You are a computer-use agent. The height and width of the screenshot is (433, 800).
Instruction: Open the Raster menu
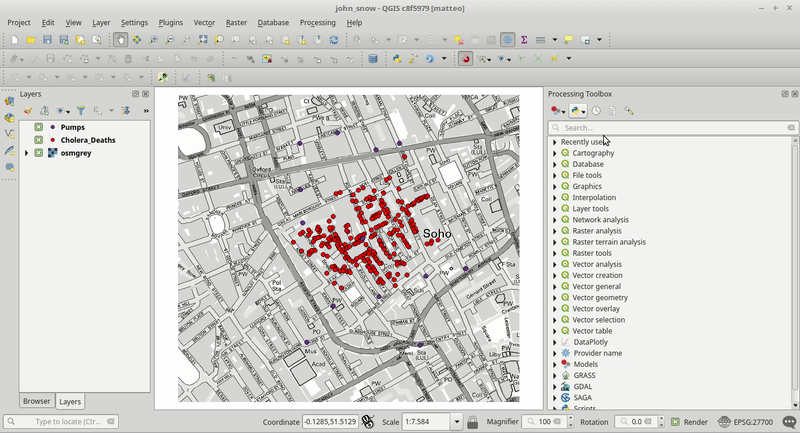tap(236, 22)
